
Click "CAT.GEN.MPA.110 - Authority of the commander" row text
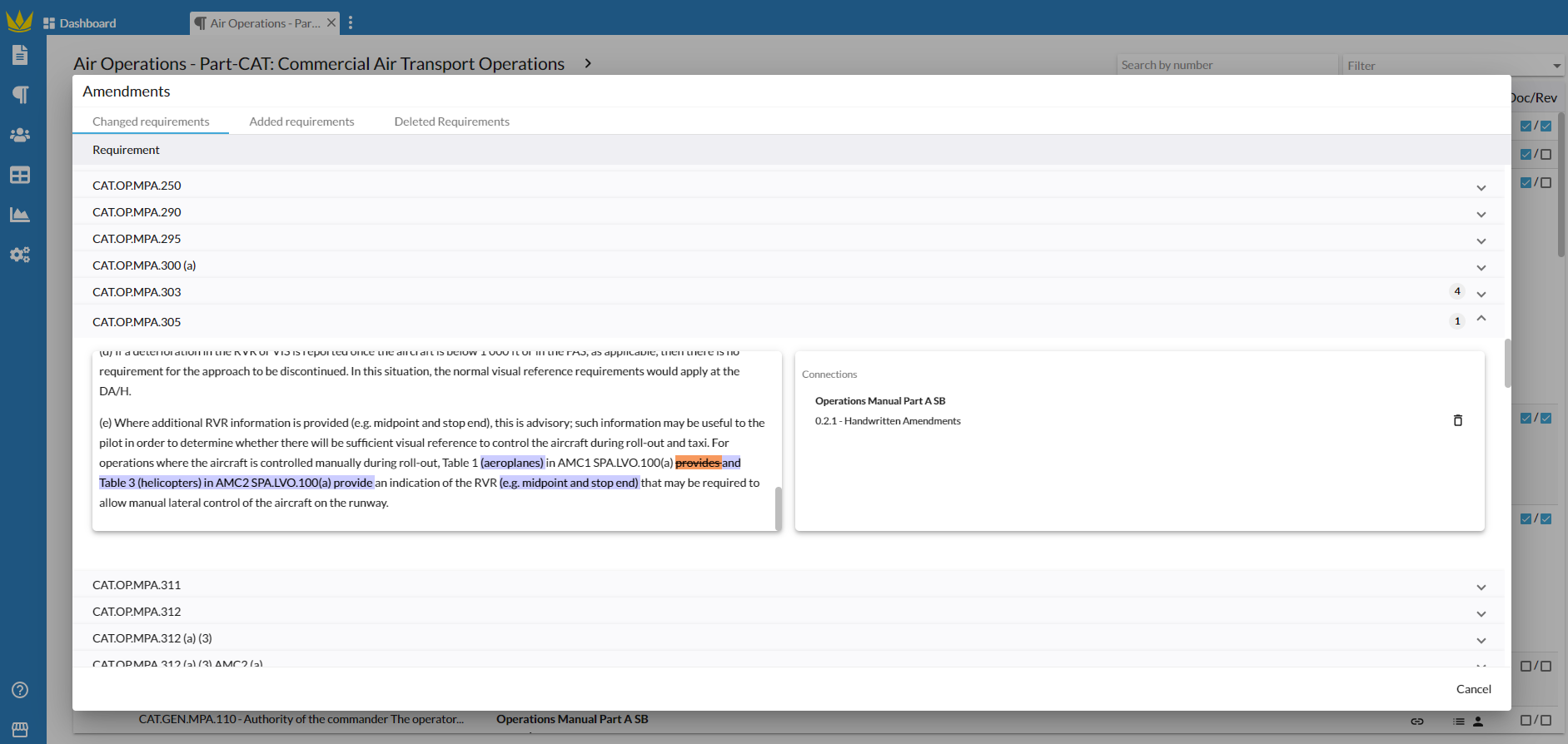coord(301,719)
